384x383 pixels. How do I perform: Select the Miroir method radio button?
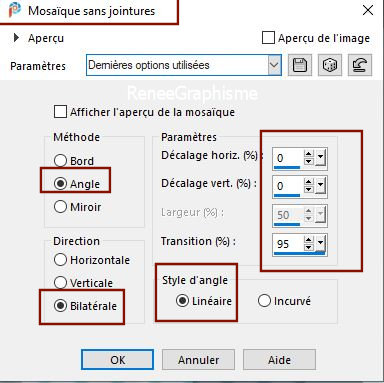60,207
